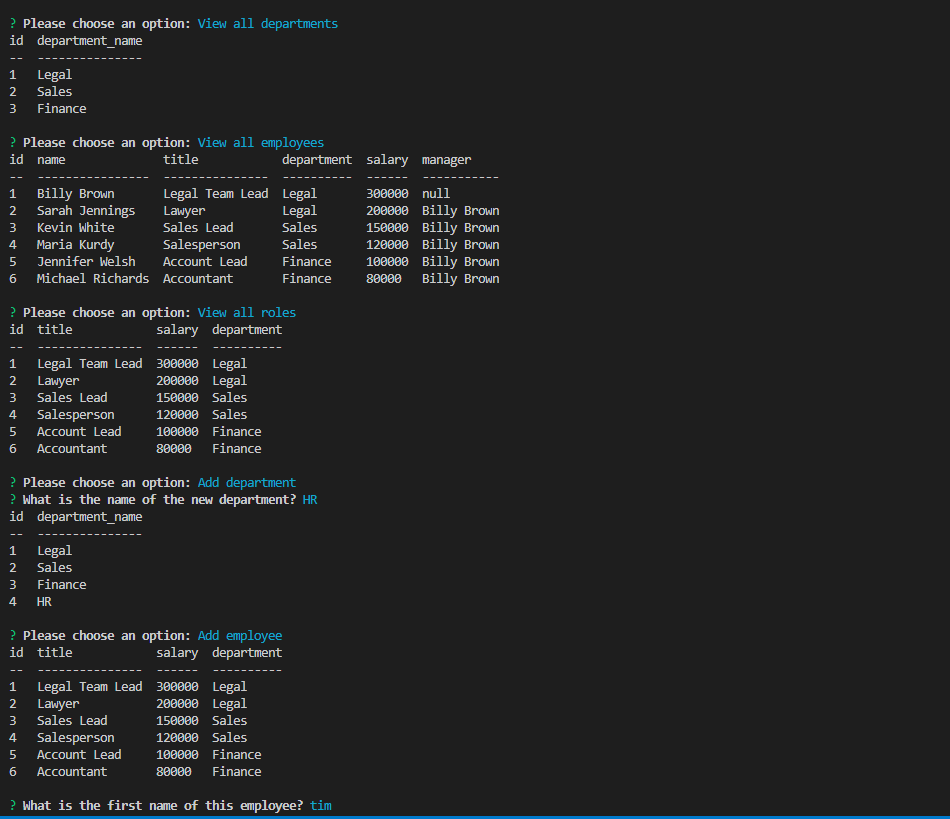The image size is (950, 819).
Task: Click manager "Billy Brown" in Kevin White's row
Action: tap(460, 228)
